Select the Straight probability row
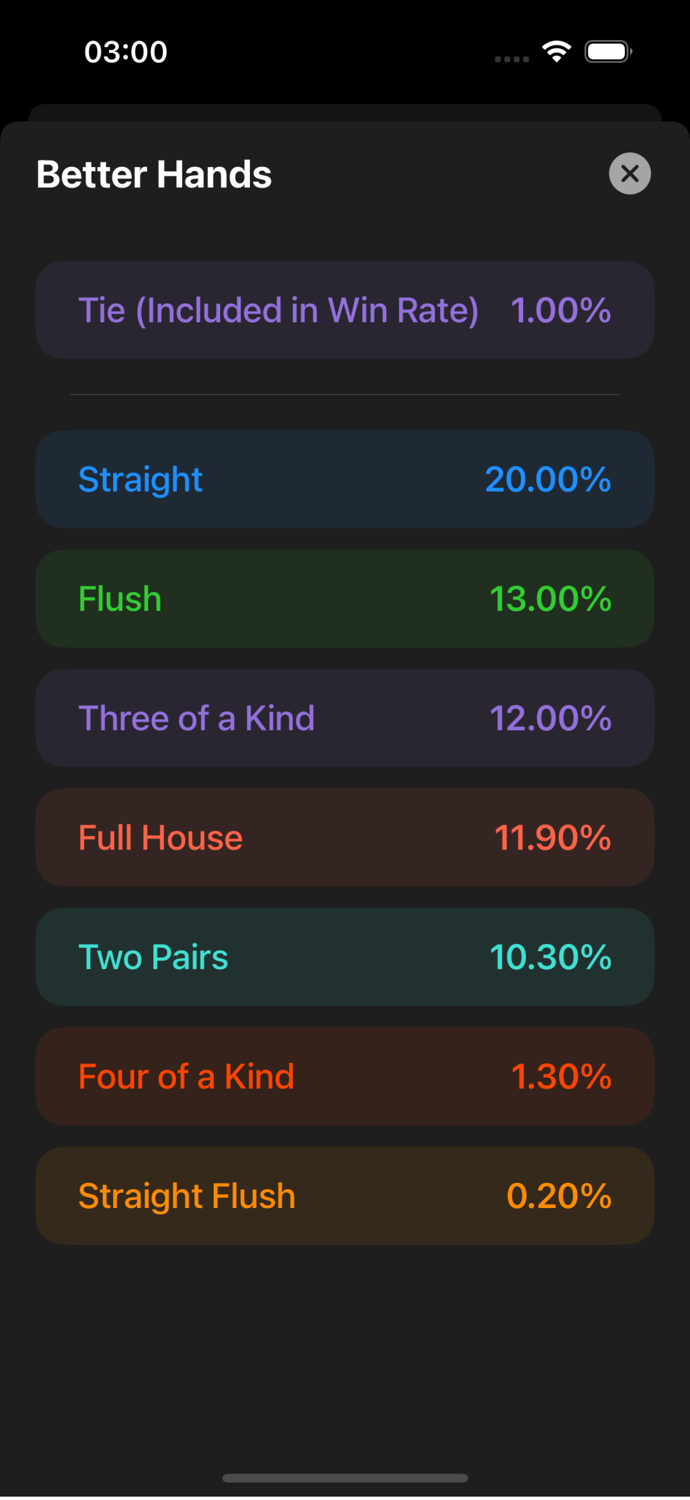Image resolution: width=690 pixels, height=1500 pixels. pos(345,479)
